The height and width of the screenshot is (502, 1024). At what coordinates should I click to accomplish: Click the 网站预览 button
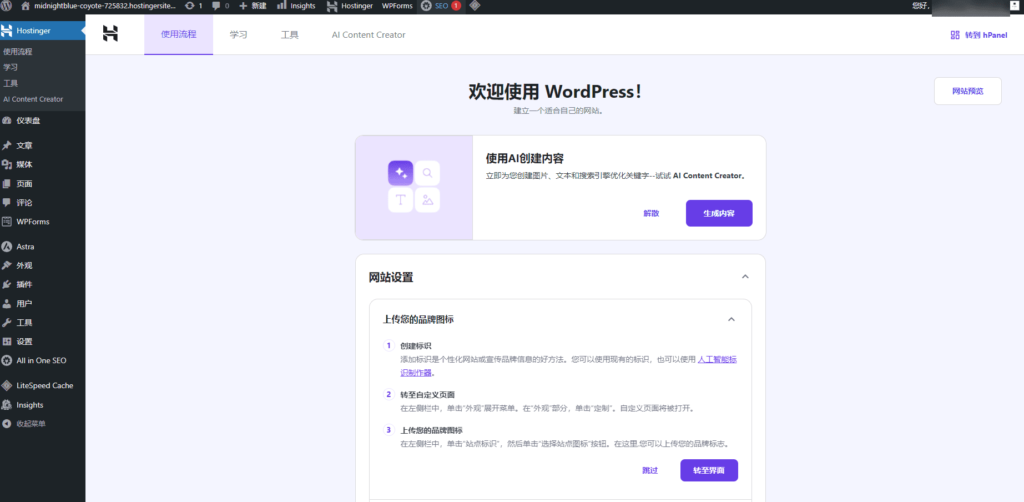(x=967, y=91)
